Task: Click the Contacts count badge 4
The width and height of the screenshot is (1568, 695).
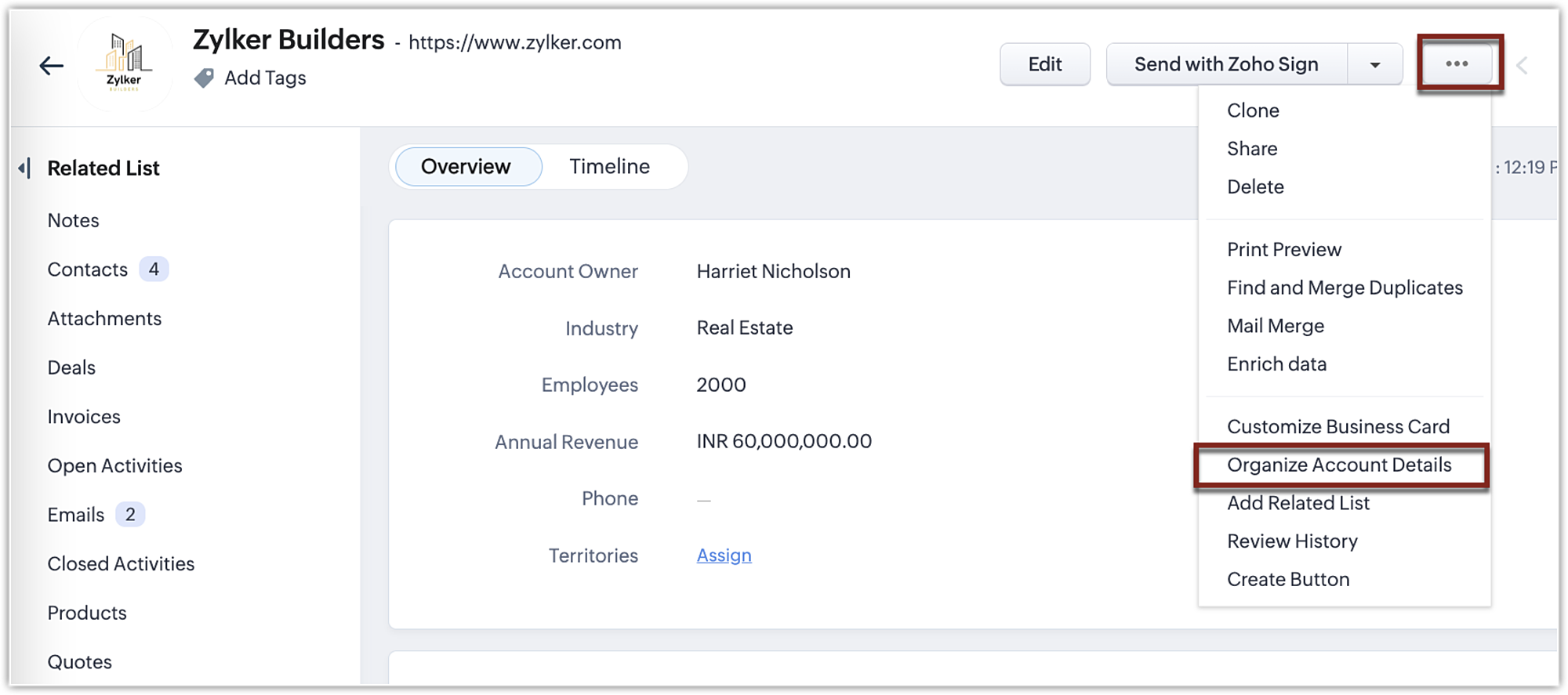Action: point(154,270)
